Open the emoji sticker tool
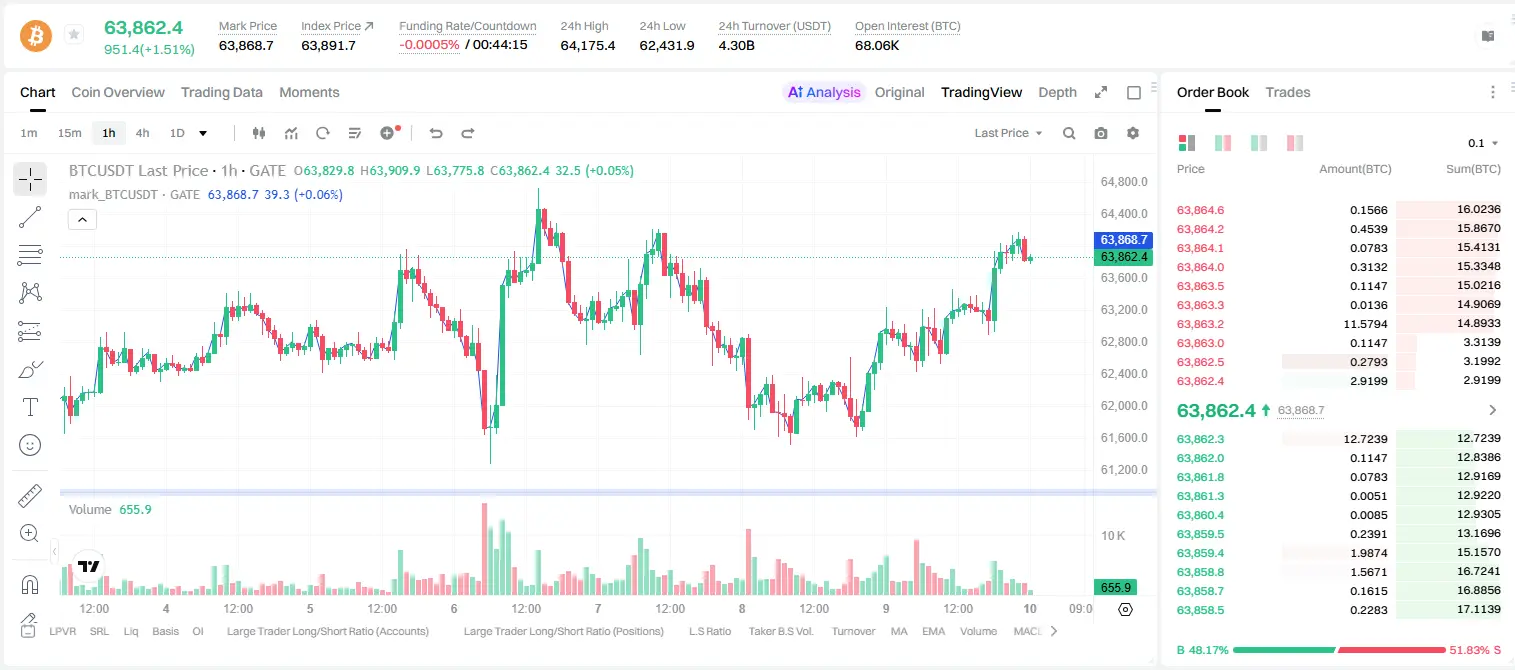1515x670 pixels. point(30,445)
